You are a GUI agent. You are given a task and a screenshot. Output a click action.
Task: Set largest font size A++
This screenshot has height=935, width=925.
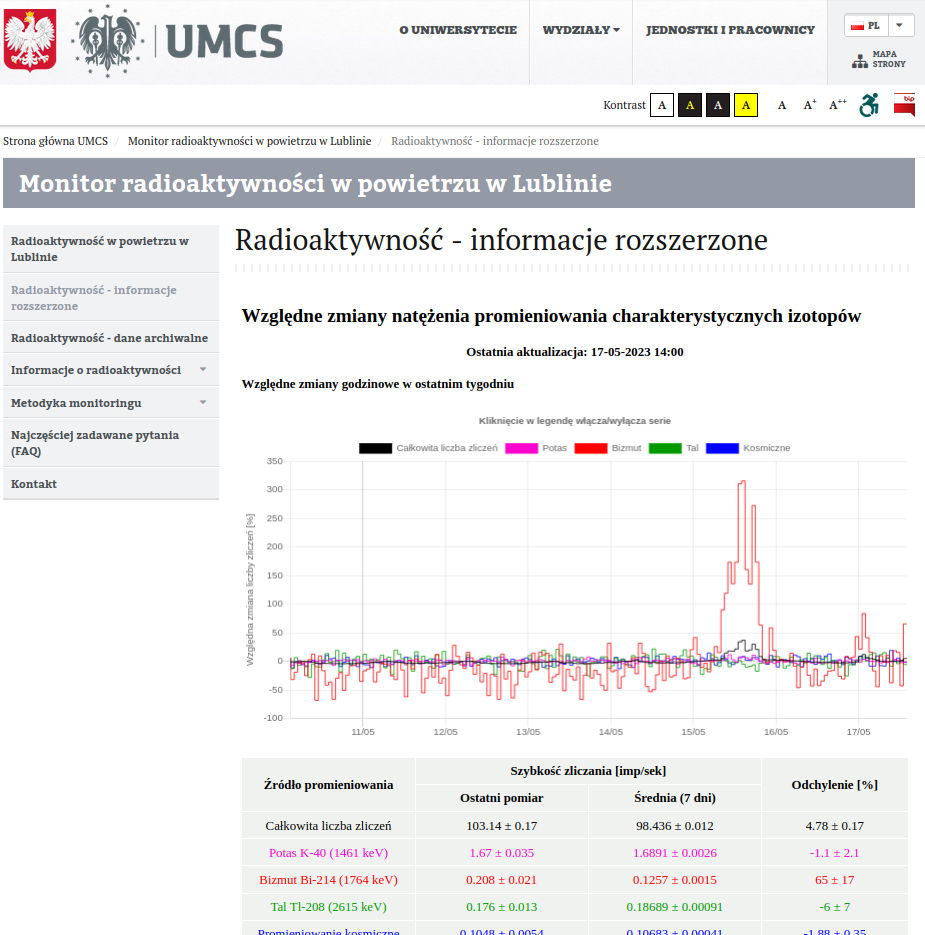pyautogui.click(x=838, y=105)
